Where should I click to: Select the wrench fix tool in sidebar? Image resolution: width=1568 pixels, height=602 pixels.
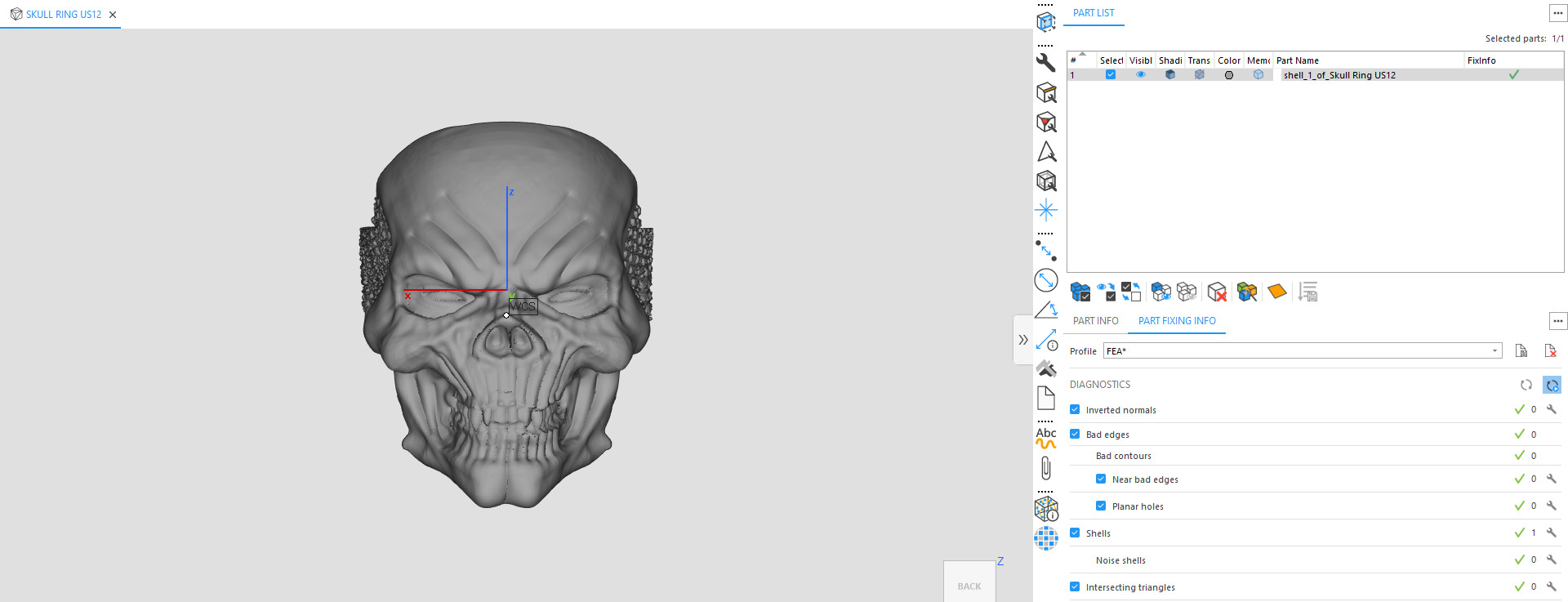pos(1046,63)
